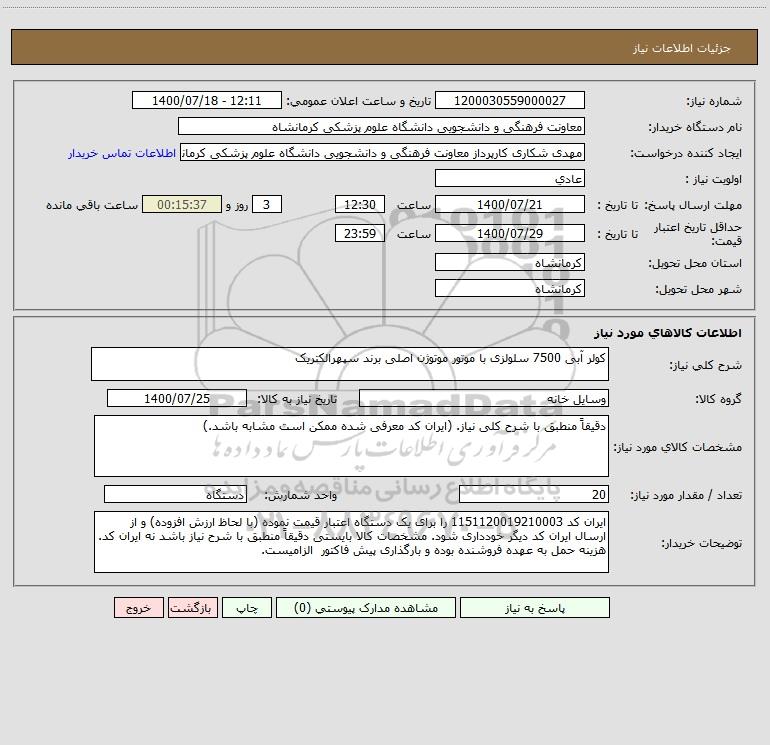770x745 pixels.
Task: Click the label استان محل تحویل
Action: [x=695, y=264]
